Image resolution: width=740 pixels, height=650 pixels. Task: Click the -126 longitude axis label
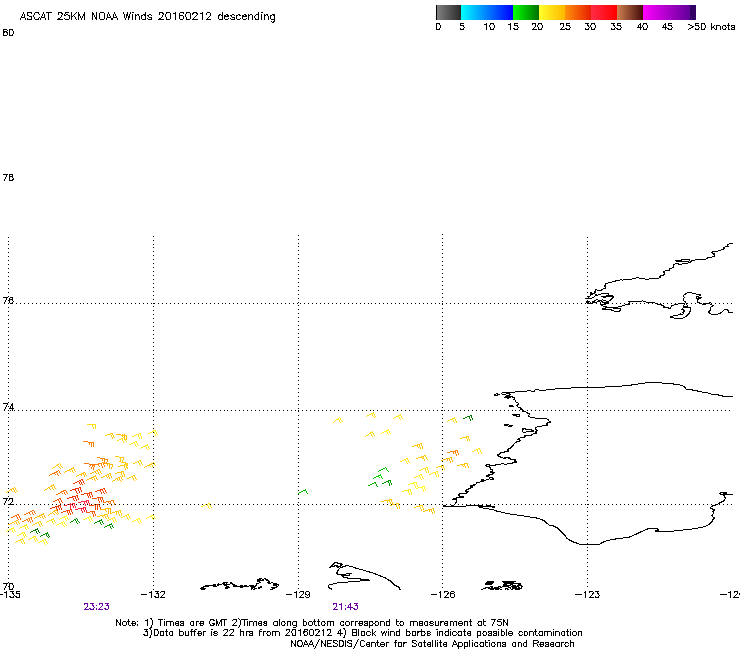pyautogui.click(x=443, y=594)
